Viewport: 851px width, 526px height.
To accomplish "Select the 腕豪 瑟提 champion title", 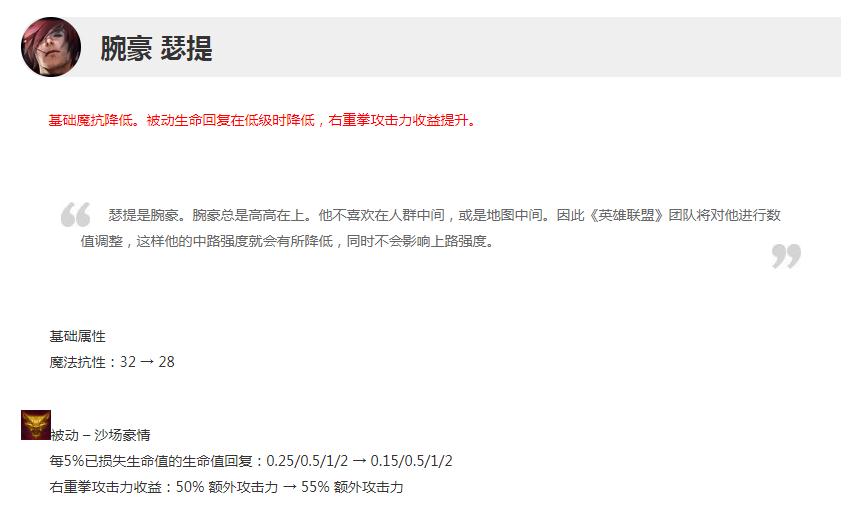I will tap(156, 48).
